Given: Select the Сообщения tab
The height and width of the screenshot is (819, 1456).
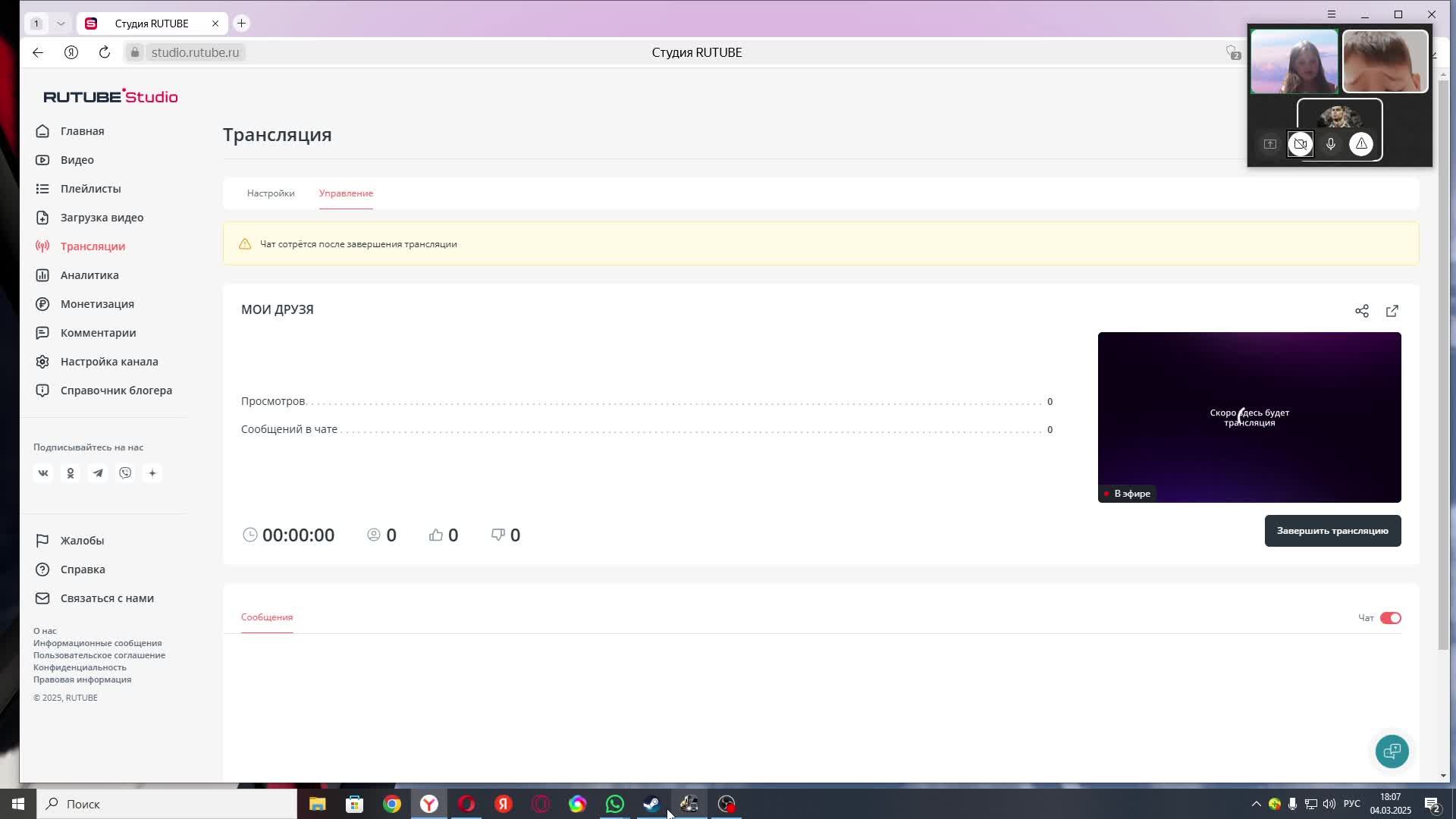Looking at the screenshot, I should click(267, 617).
